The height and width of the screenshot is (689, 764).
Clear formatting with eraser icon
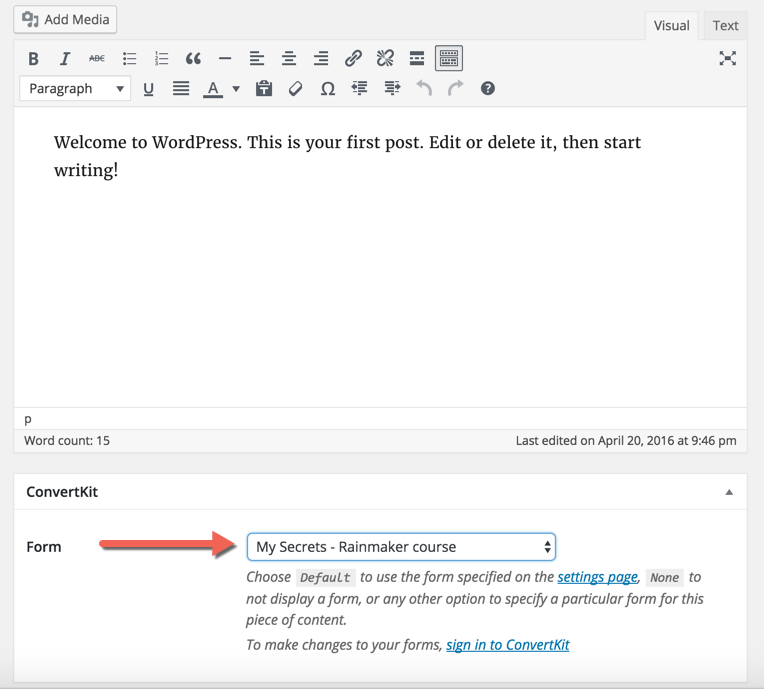[295, 89]
